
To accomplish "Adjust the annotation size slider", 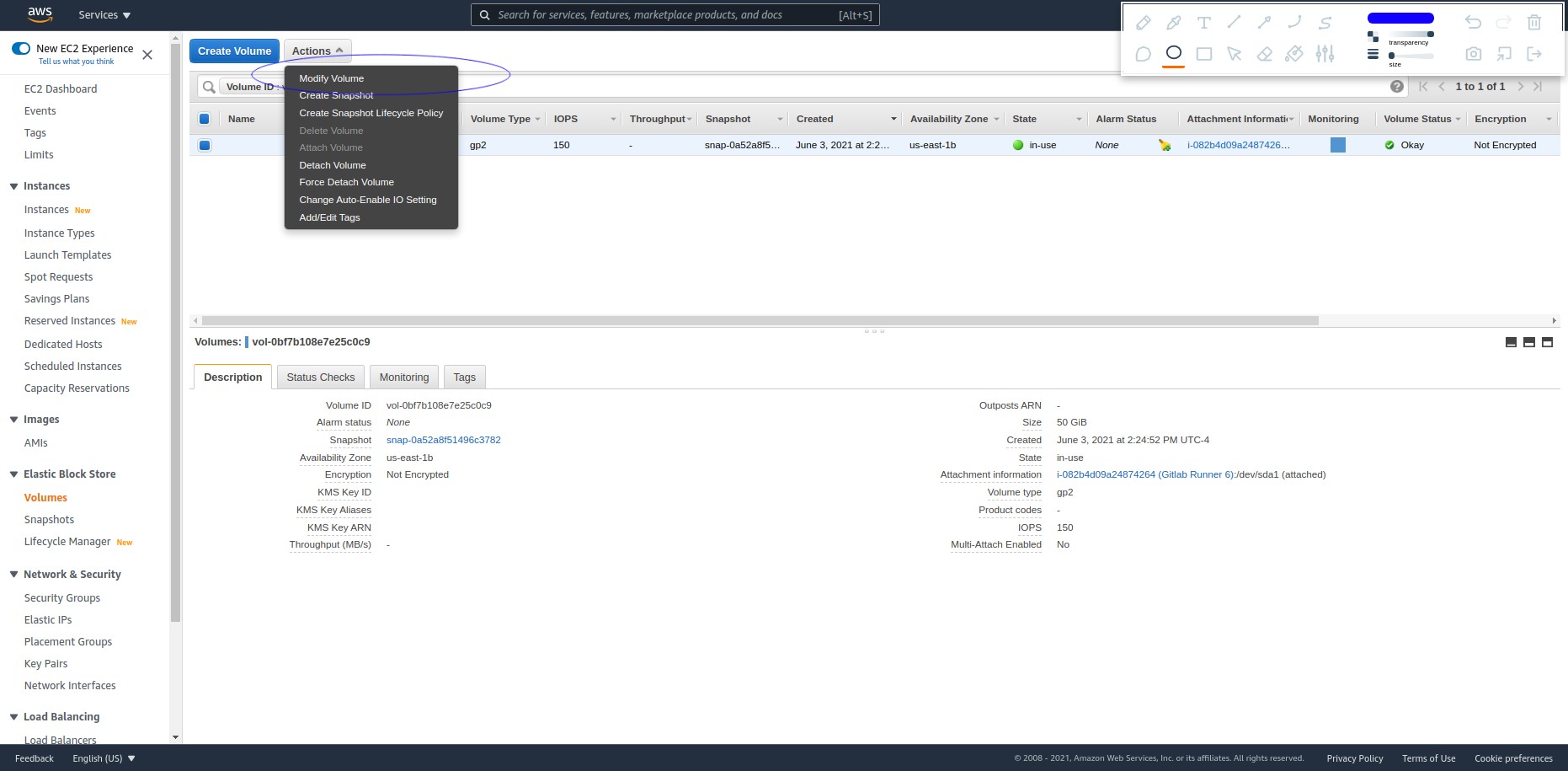I will pyautogui.click(x=1411, y=56).
